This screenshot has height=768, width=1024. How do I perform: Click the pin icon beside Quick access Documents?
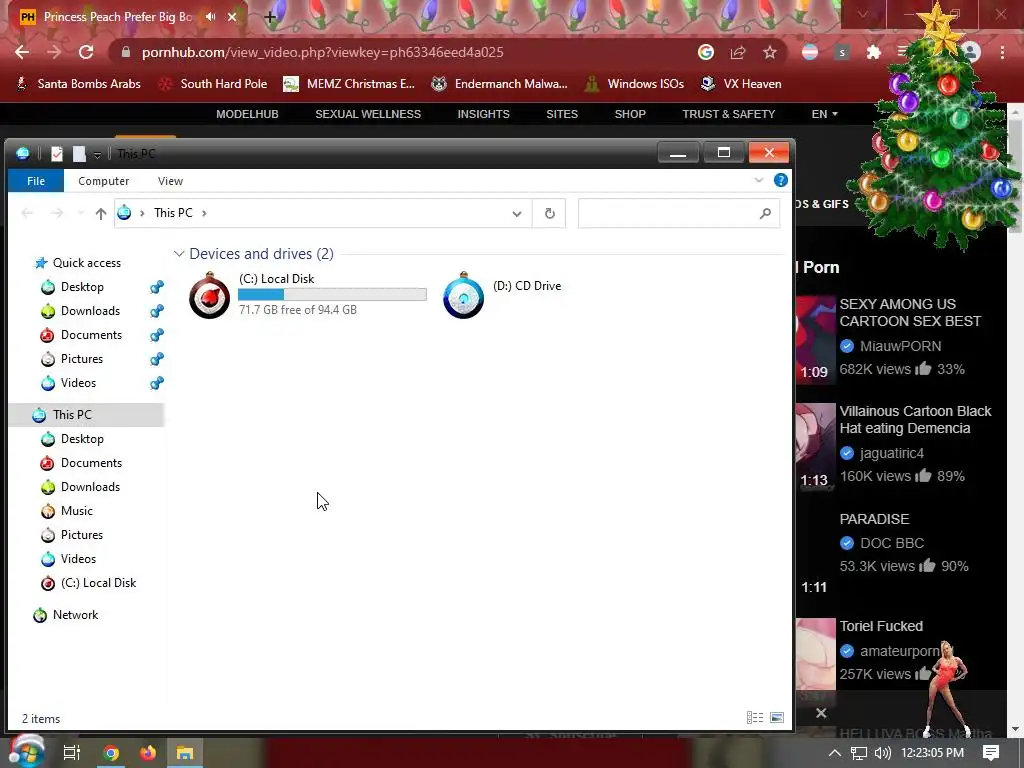click(157, 335)
